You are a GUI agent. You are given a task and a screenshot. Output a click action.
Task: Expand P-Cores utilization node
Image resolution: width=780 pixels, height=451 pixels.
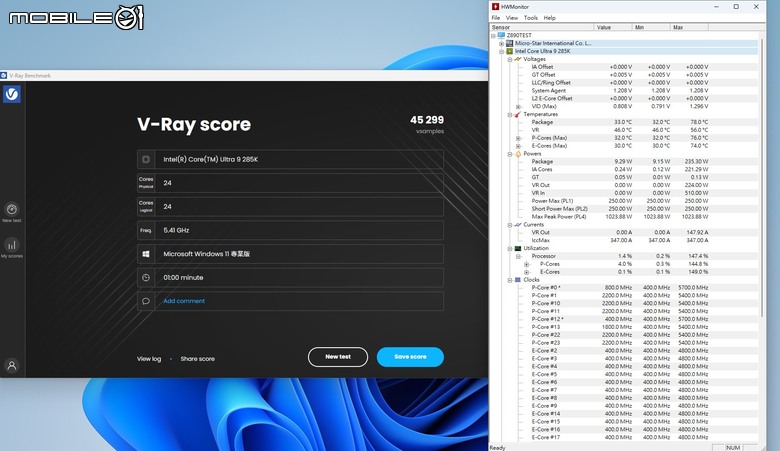tap(527, 265)
